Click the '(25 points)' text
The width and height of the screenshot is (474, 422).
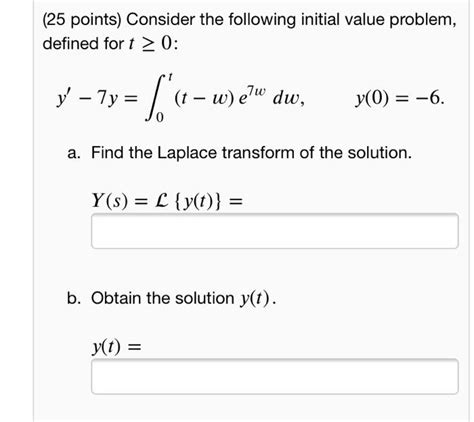[x=82, y=20]
